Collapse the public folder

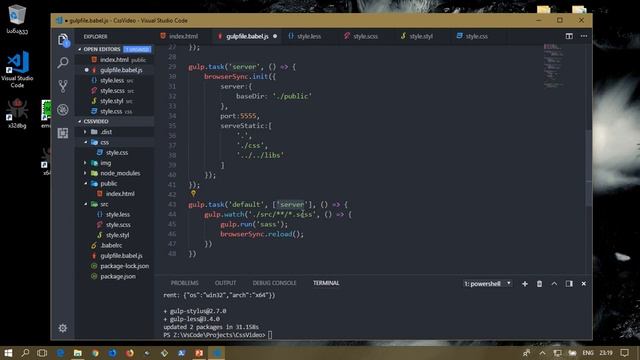click(x=109, y=183)
